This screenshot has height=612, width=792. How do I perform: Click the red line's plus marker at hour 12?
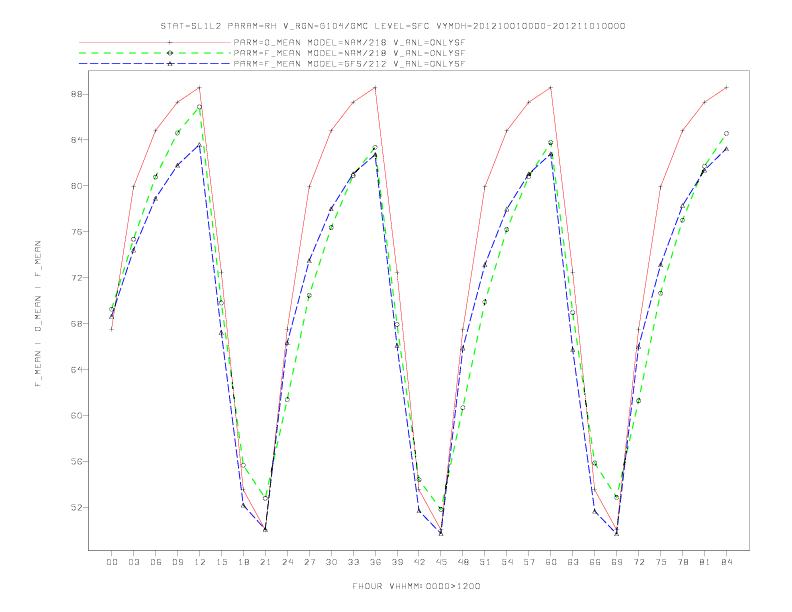[x=200, y=88]
